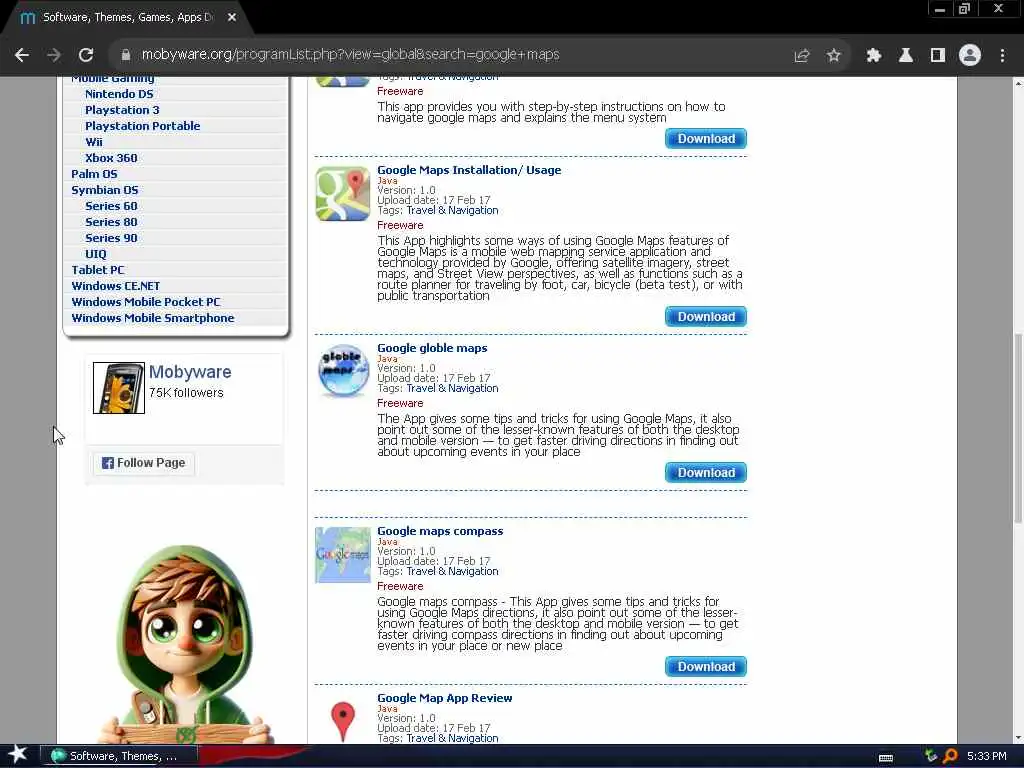The height and width of the screenshot is (768, 1024).
Task: Follow the Mobyware Facebook page
Action: pyautogui.click(x=144, y=463)
